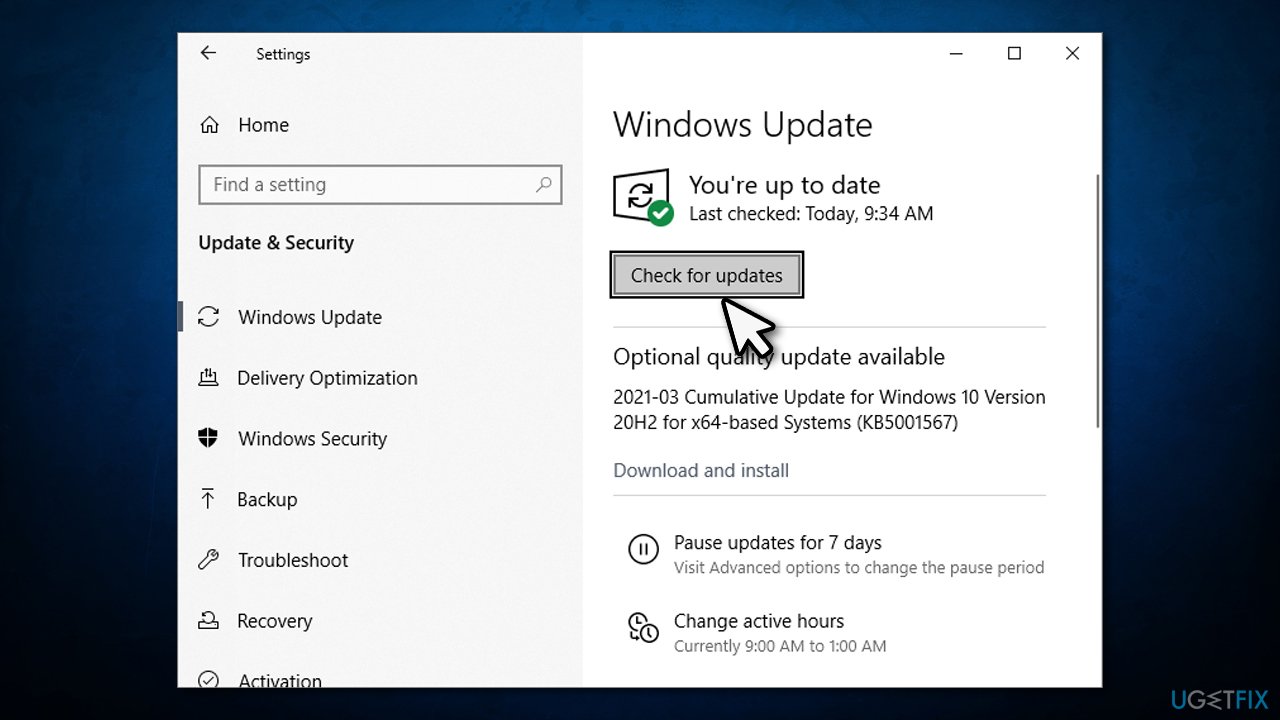Click the Activation checkmark circle icon
Image resolution: width=1280 pixels, height=720 pixels.
click(x=208, y=680)
